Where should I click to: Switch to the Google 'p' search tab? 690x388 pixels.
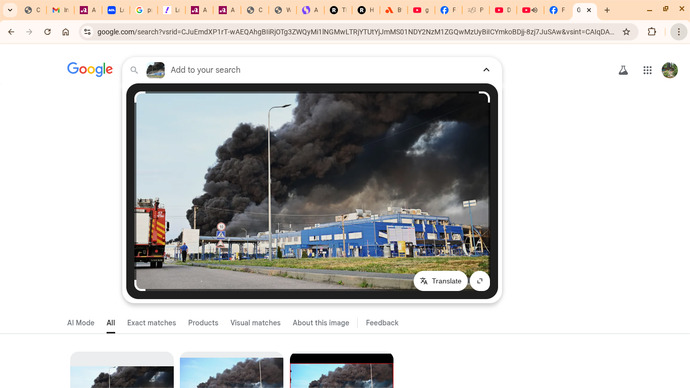143,10
